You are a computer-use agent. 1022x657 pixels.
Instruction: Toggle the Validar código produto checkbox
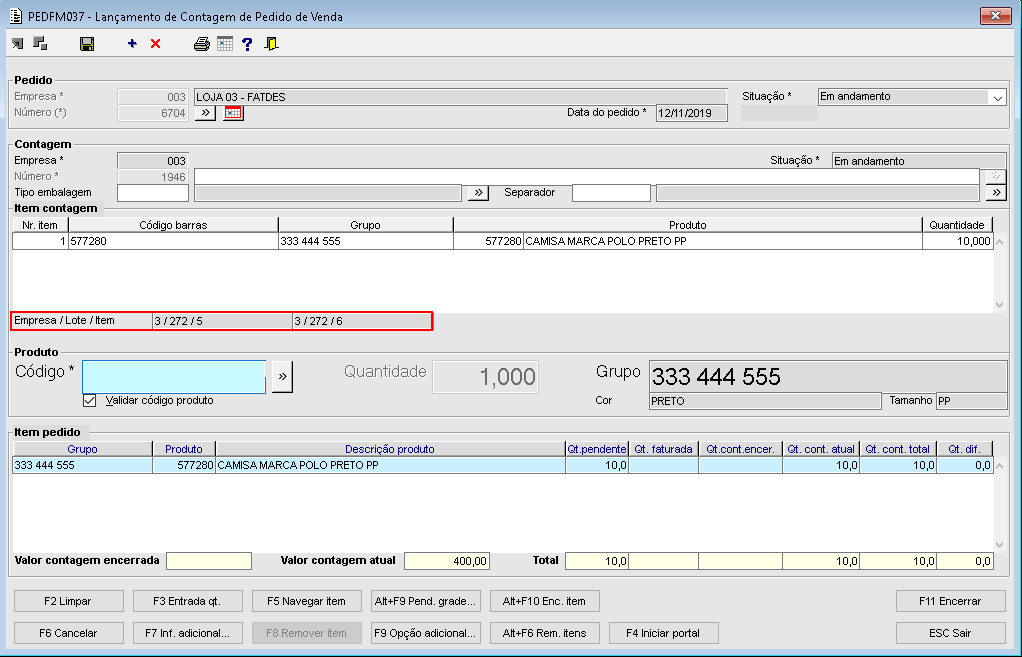[x=90, y=400]
